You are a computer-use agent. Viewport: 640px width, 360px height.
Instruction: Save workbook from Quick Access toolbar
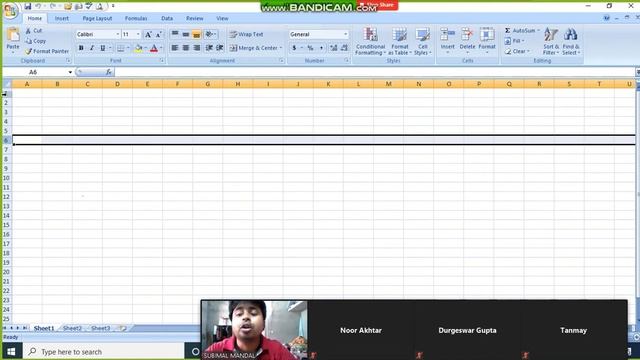[x=27, y=6]
